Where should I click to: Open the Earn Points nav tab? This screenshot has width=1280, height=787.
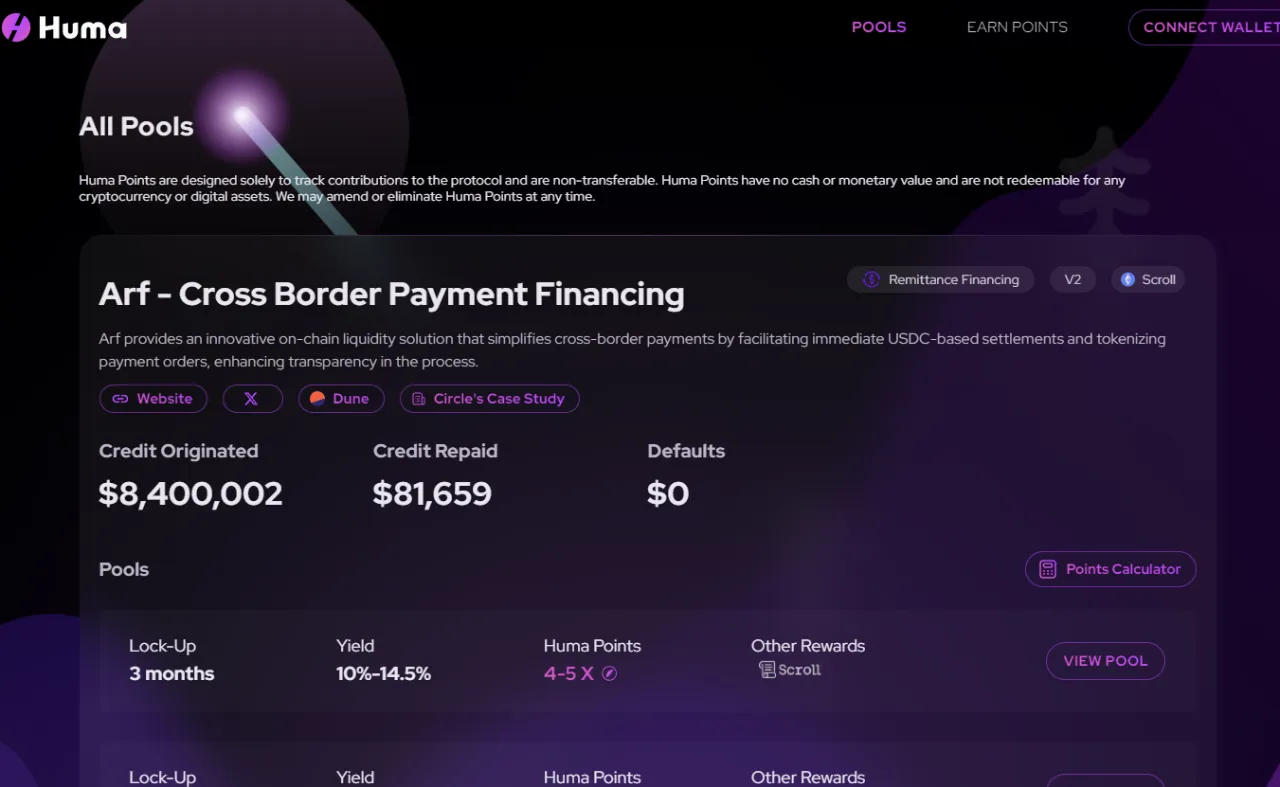(1017, 27)
